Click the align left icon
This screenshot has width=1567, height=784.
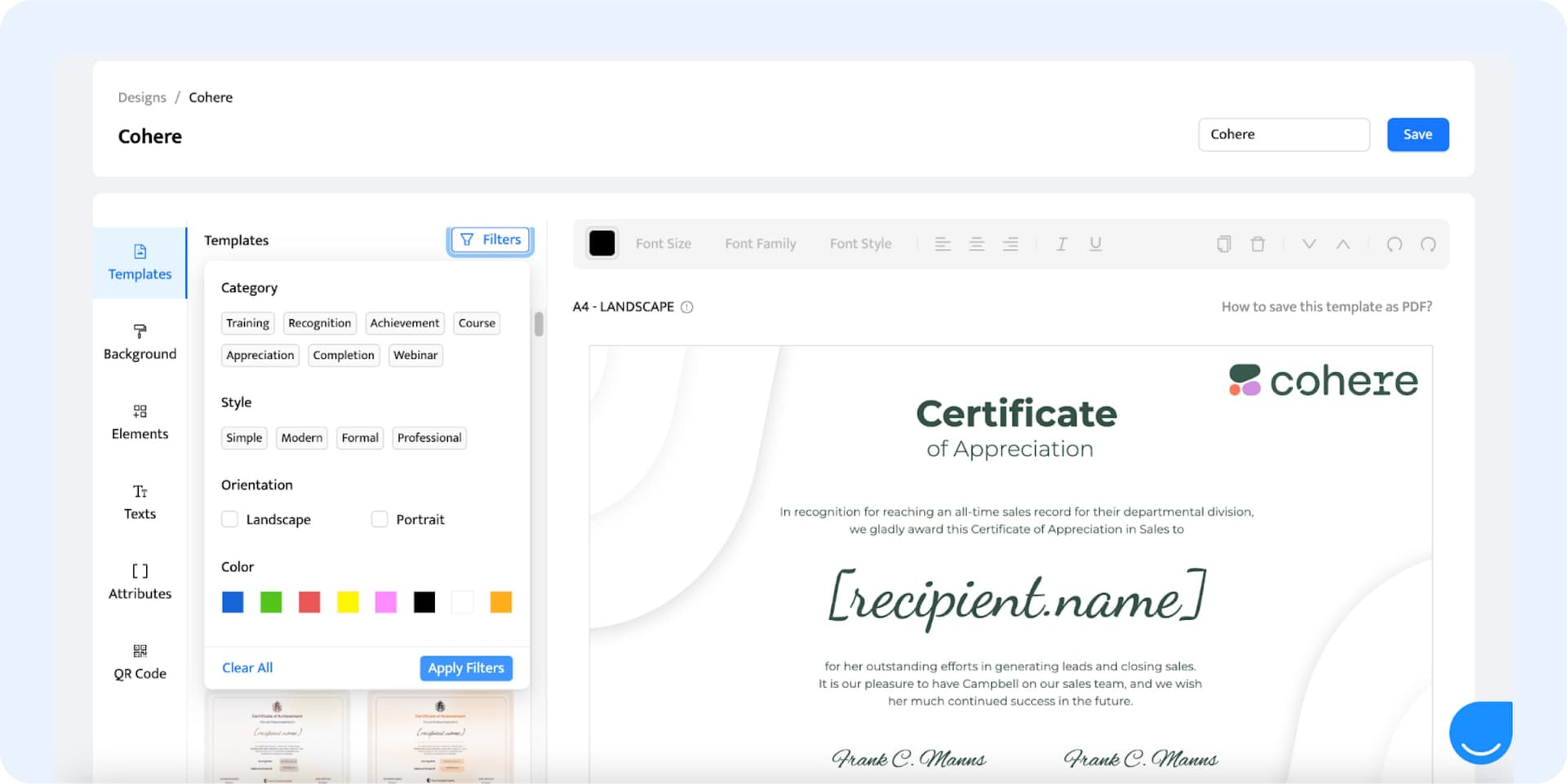point(943,244)
